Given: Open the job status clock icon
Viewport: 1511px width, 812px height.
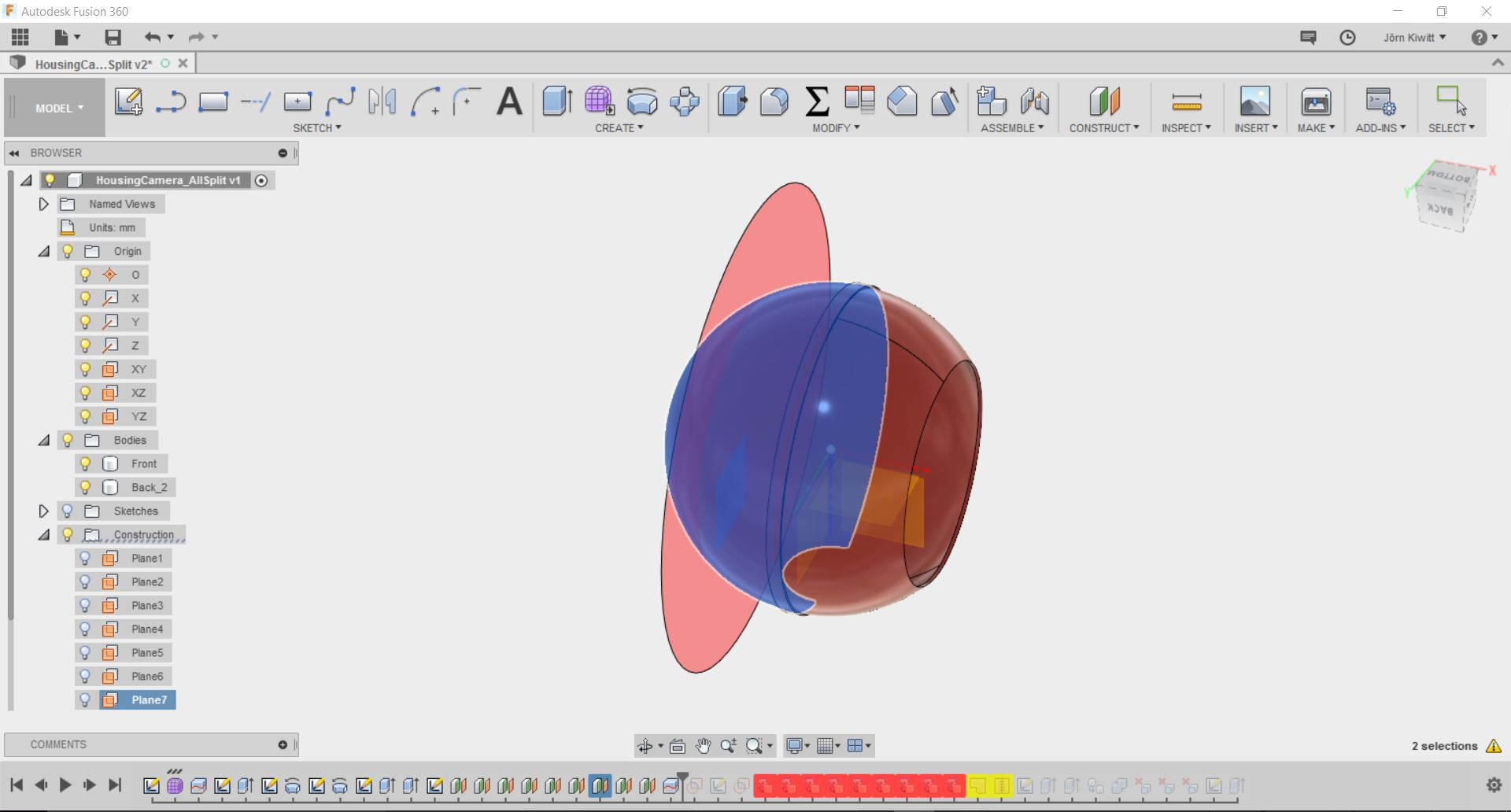Looking at the screenshot, I should (x=1347, y=37).
